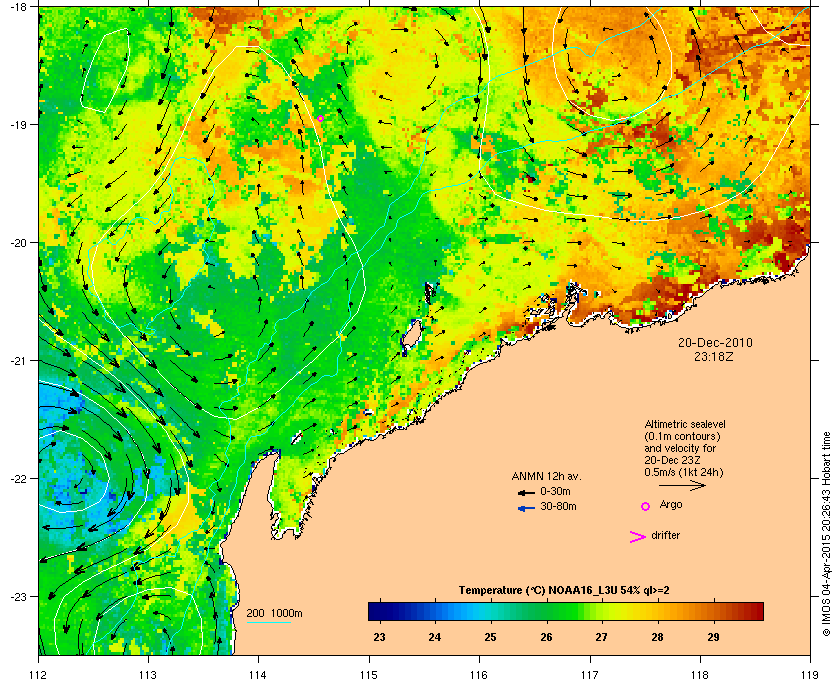This screenshot has height=680, width=840.
Task: Click the small white polygon contour in upper left
Action: (x=106, y=70)
